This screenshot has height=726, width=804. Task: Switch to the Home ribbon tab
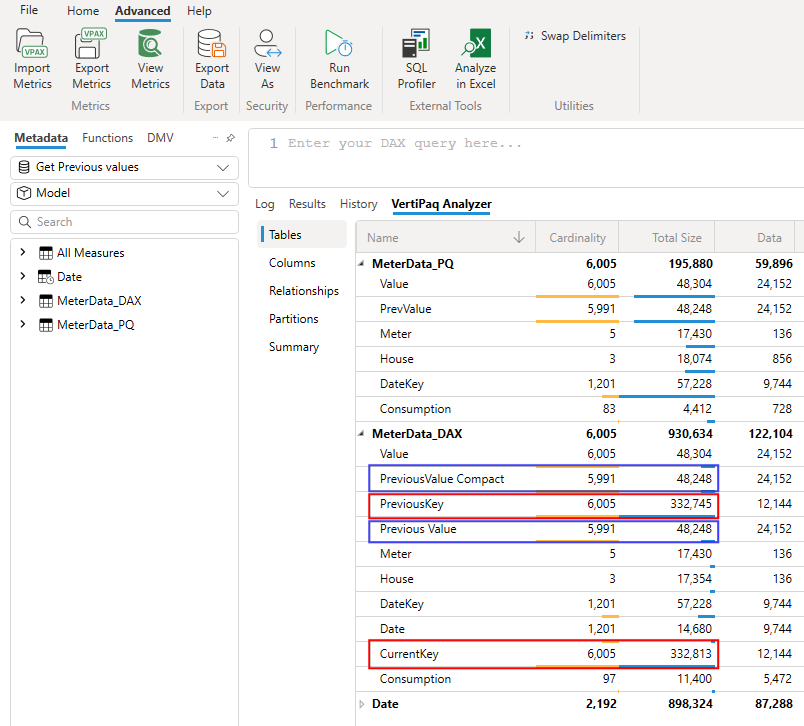pyautogui.click(x=83, y=11)
